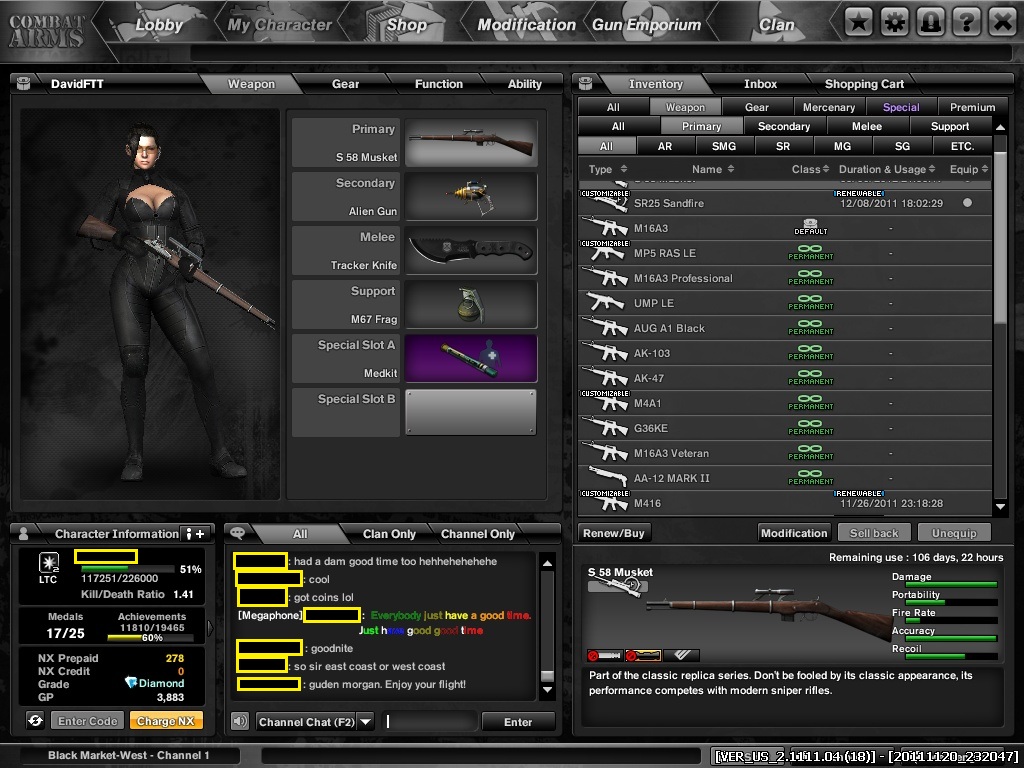The image size is (1024, 768).
Task: Click the shotgun icon in the AA-12 MARK II row
Action: pos(605,477)
